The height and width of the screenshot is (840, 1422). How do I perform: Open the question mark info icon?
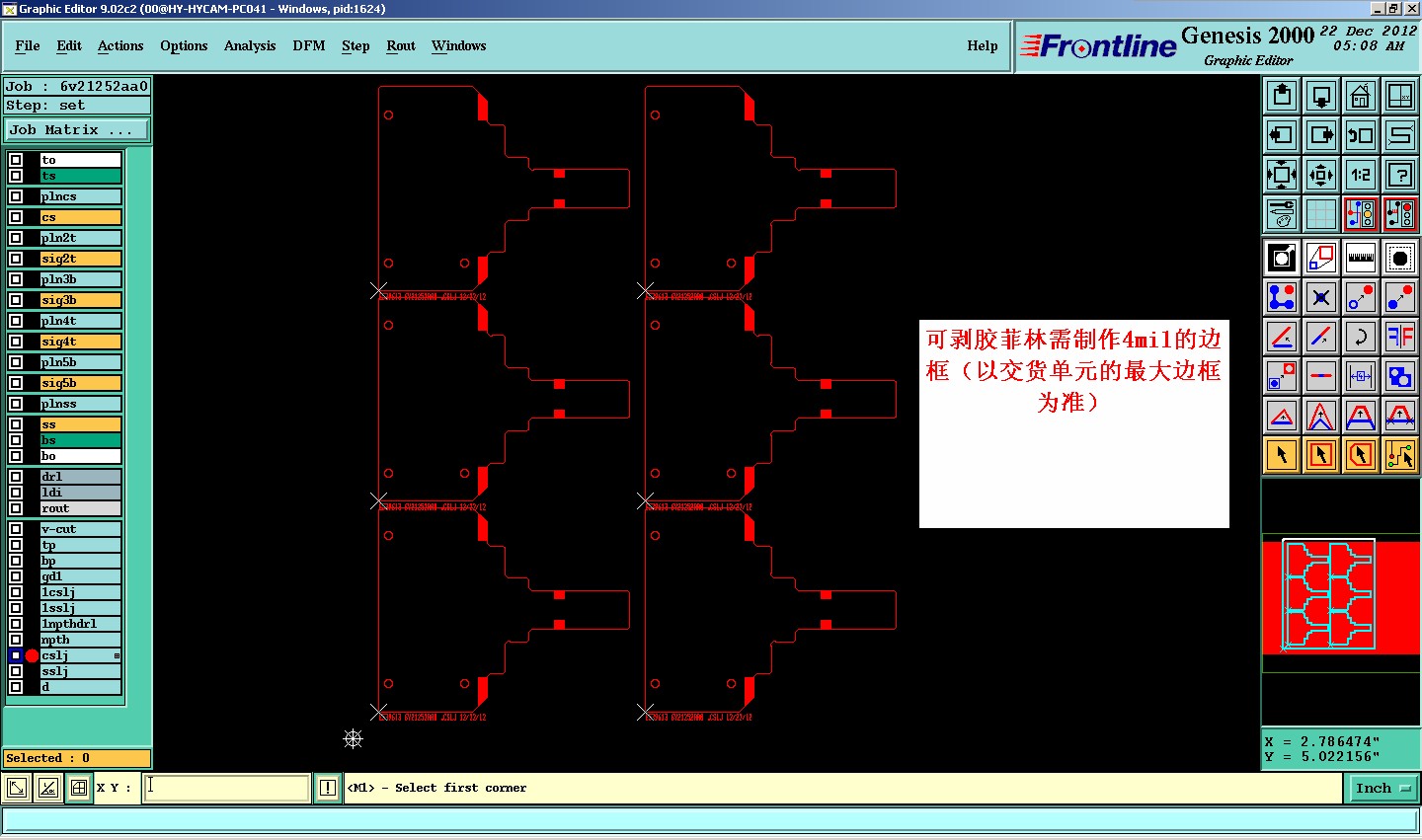click(x=1400, y=175)
